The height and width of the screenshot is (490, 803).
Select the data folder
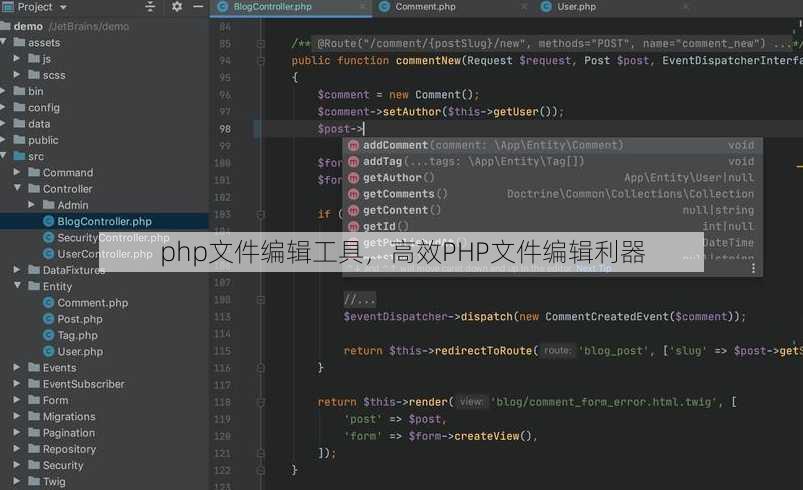pyautogui.click(x=39, y=124)
